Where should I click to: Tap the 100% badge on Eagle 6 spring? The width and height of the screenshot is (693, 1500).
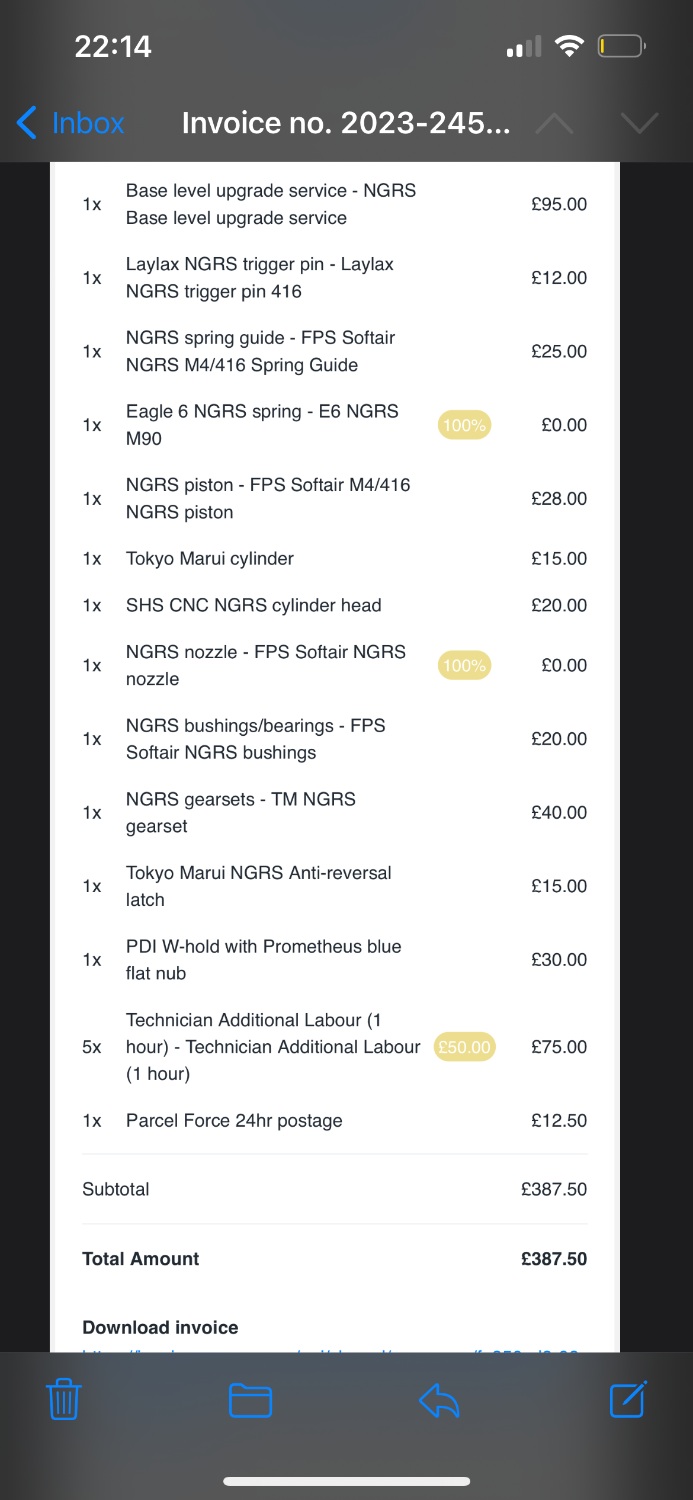[x=464, y=425]
